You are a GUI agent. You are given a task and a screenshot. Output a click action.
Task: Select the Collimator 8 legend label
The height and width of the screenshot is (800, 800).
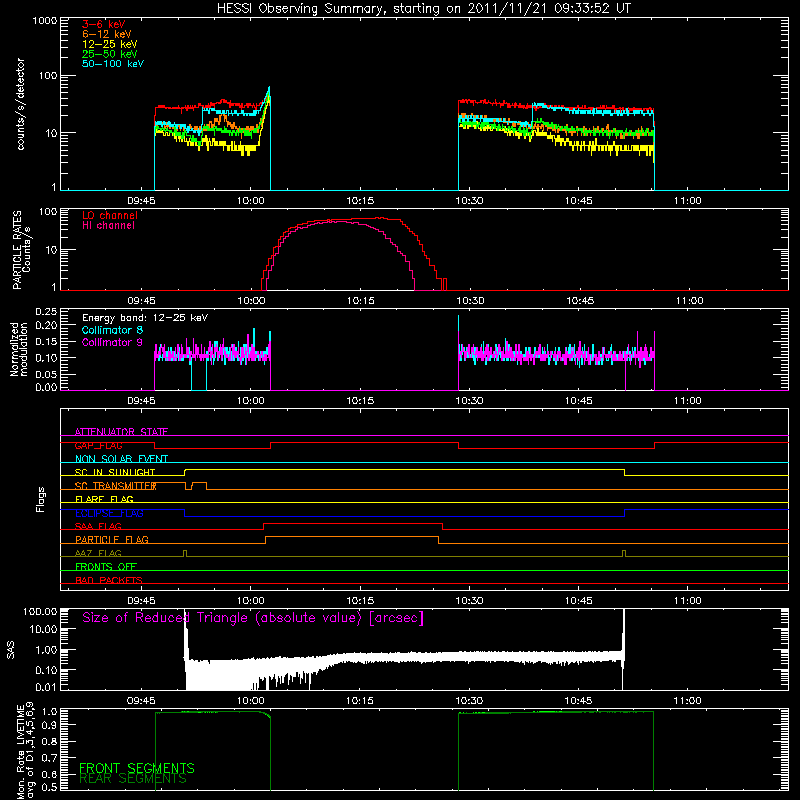[x=112, y=330]
